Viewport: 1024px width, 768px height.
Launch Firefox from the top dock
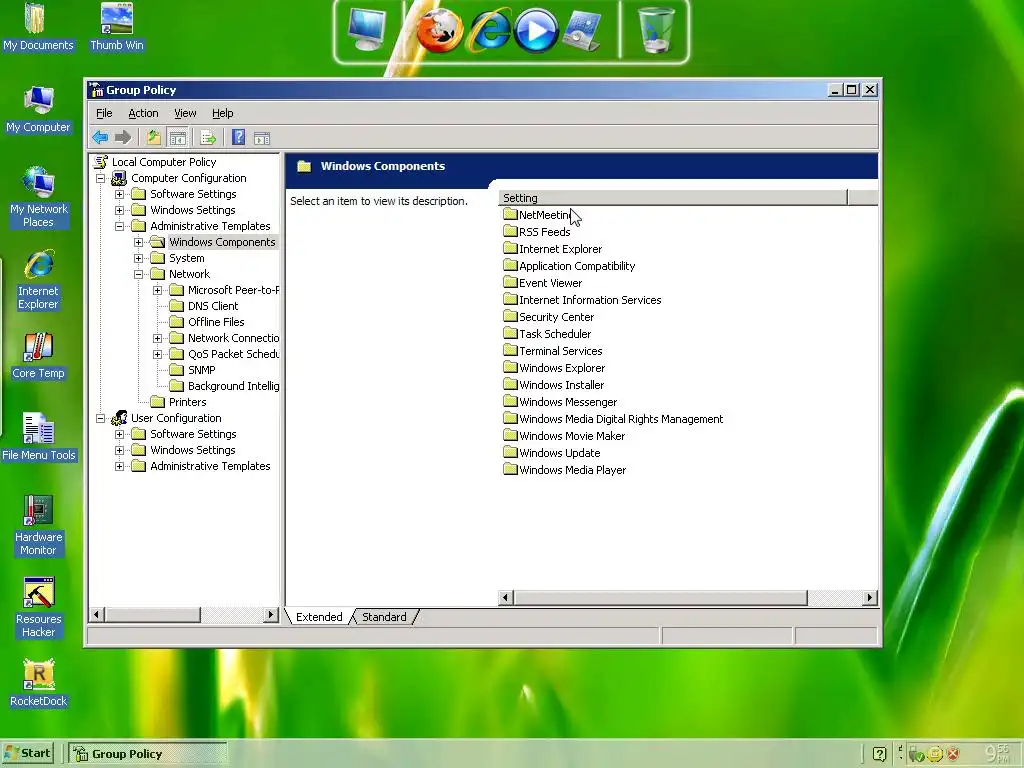440,31
